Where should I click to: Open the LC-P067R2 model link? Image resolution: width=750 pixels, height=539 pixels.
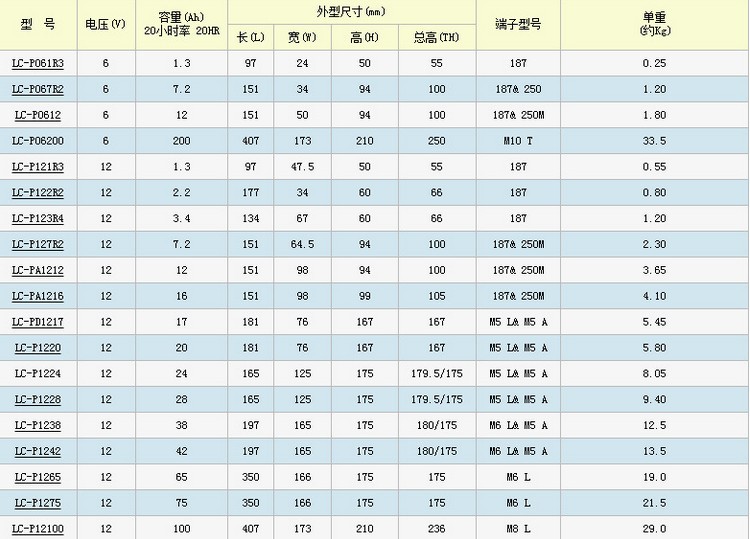coord(38,89)
